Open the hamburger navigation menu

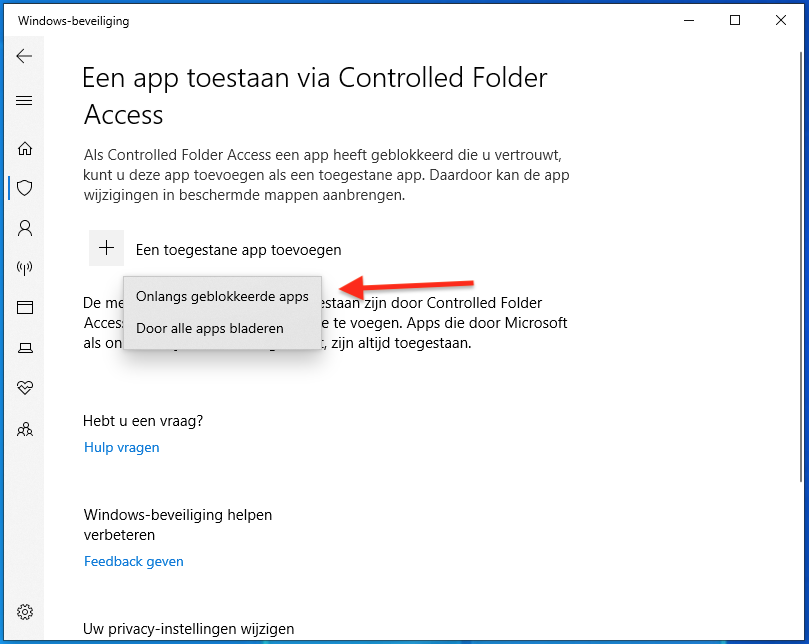[25, 100]
